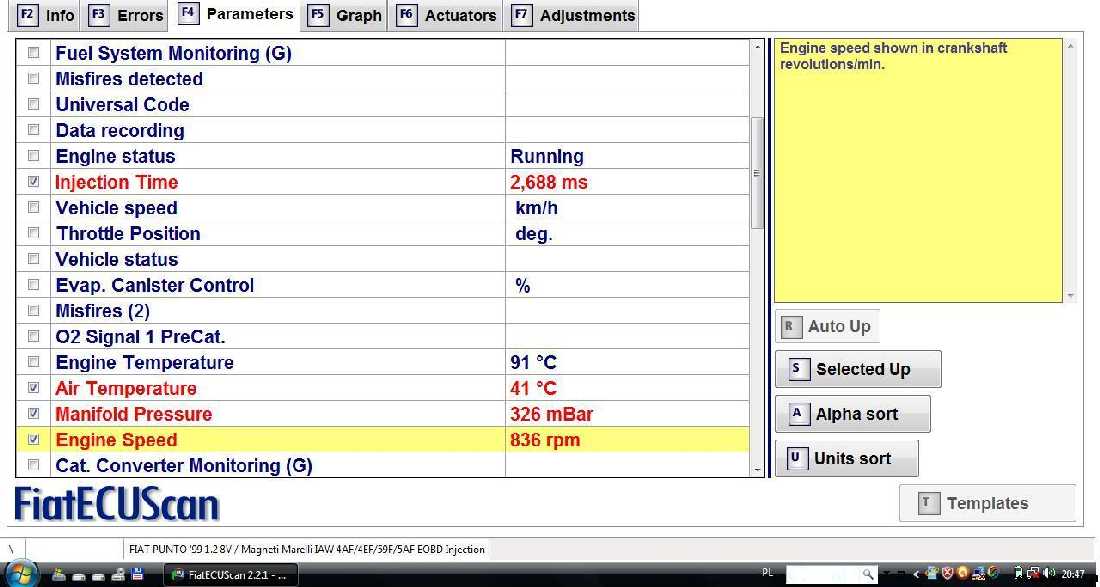Click the R key icon on Auto Up
Viewport: 1100px width, 587px height.
pos(791,326)
